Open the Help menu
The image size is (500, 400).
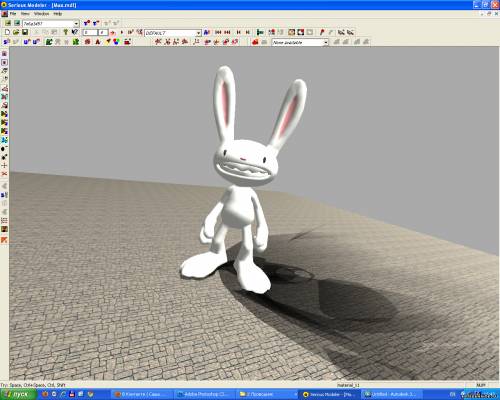point(58,14)
